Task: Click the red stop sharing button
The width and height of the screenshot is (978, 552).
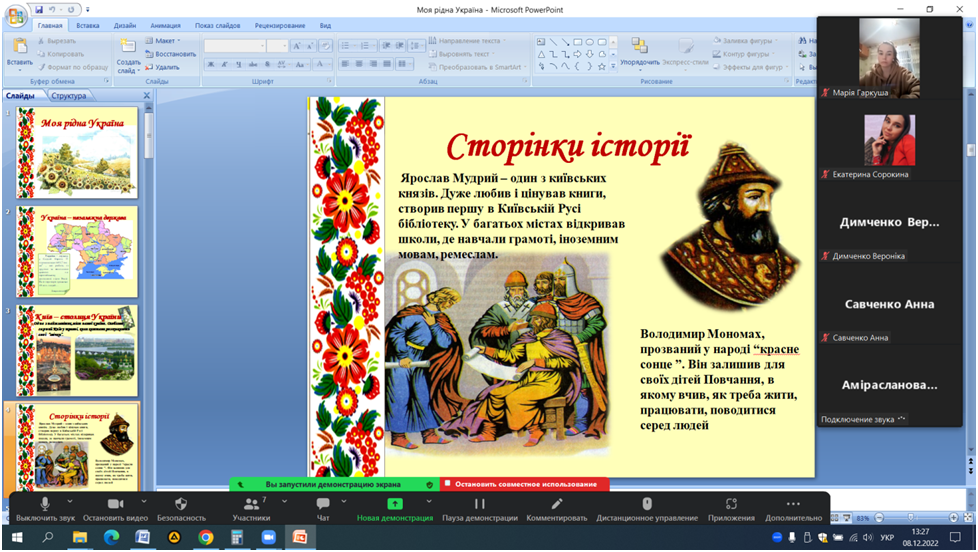Action: tap(525, 484)
